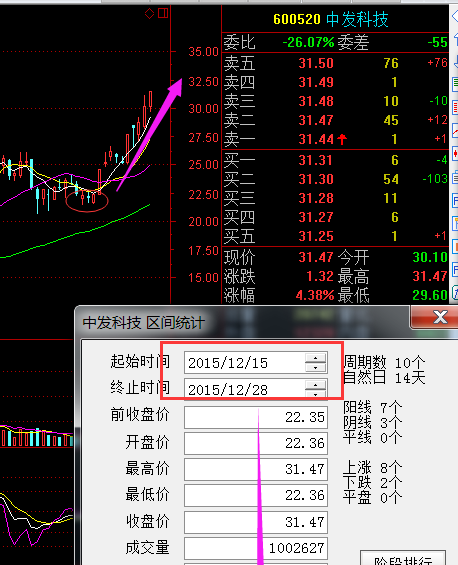Click the 20.00 price axis label
The image size is (458, 565).
click(x=204, y=222)
